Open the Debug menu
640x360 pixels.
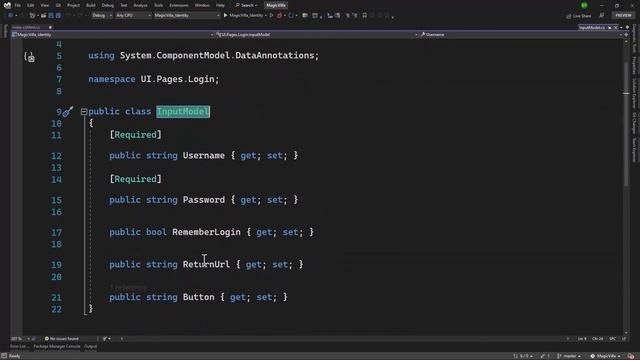[x=108, y=5]
